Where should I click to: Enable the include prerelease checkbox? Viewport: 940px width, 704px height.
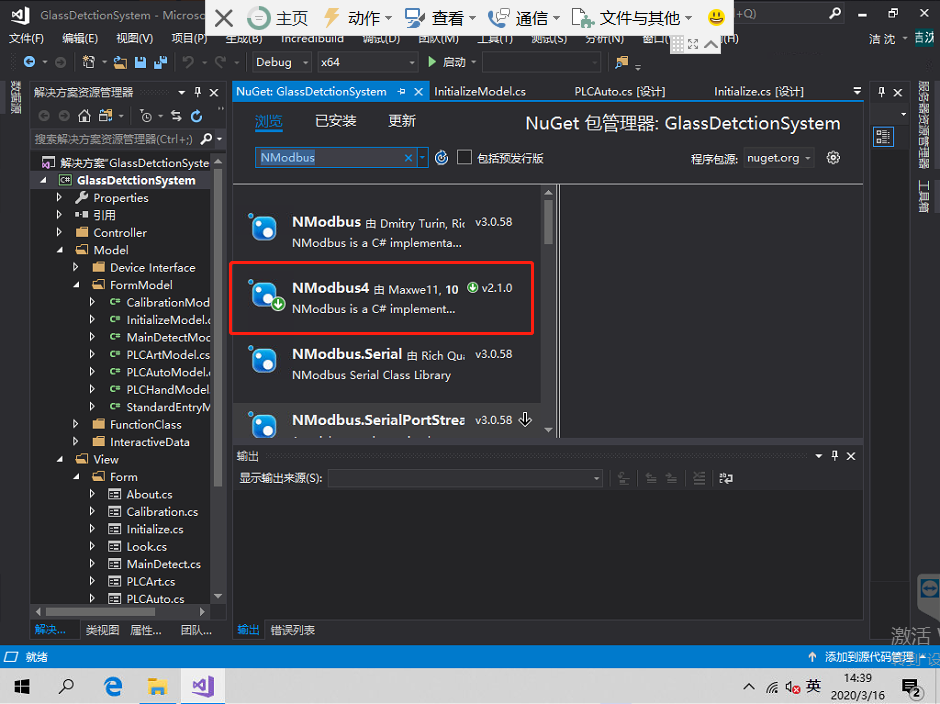click(464, 157)
